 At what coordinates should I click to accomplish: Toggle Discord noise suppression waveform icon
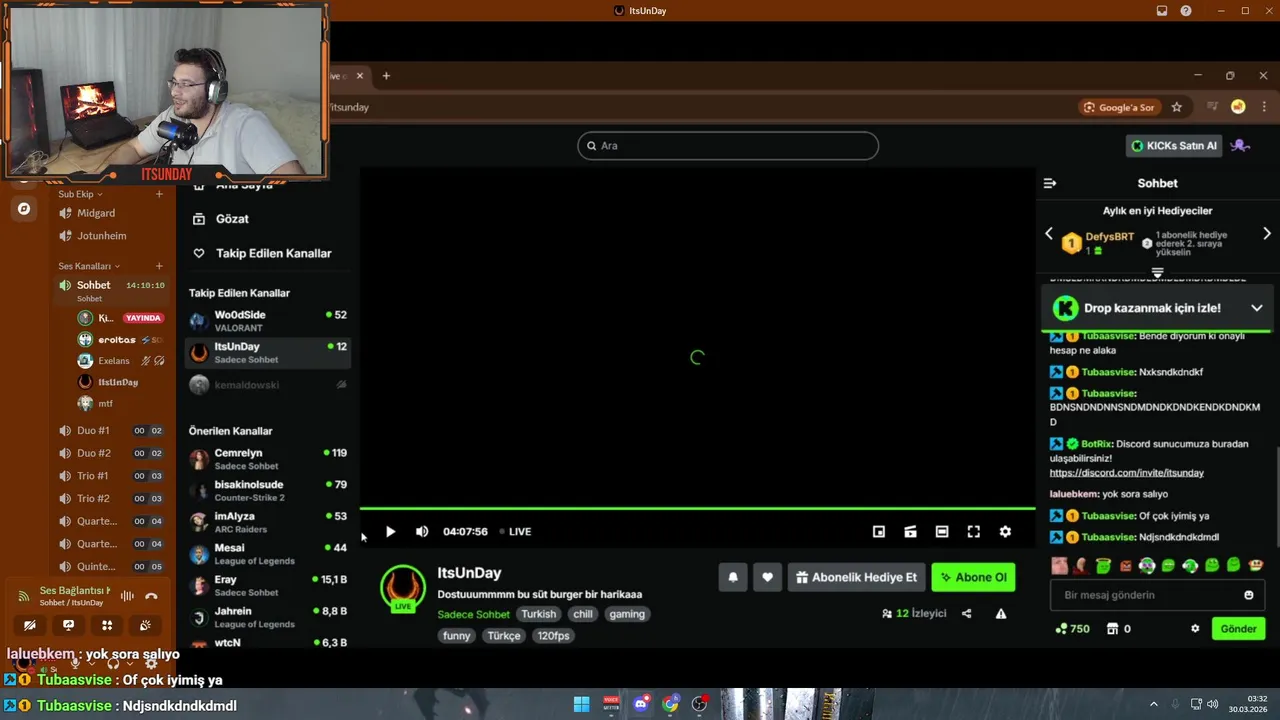(127, 596)
